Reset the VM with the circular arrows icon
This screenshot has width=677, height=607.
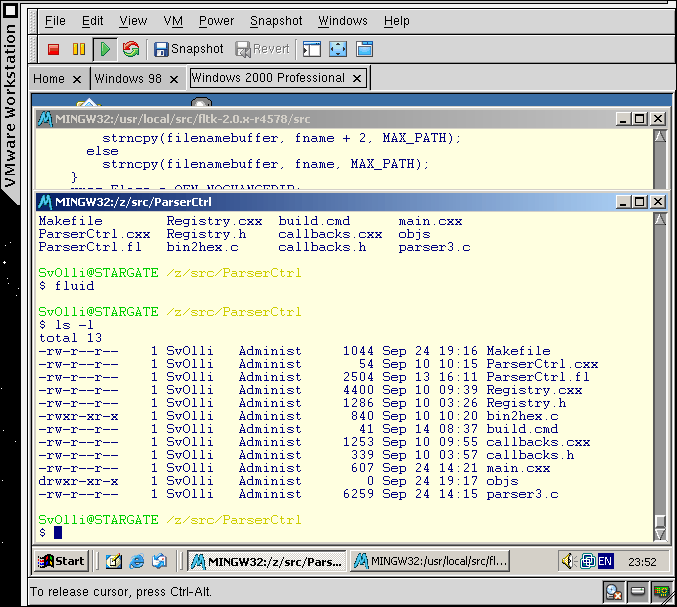[131, 49]
